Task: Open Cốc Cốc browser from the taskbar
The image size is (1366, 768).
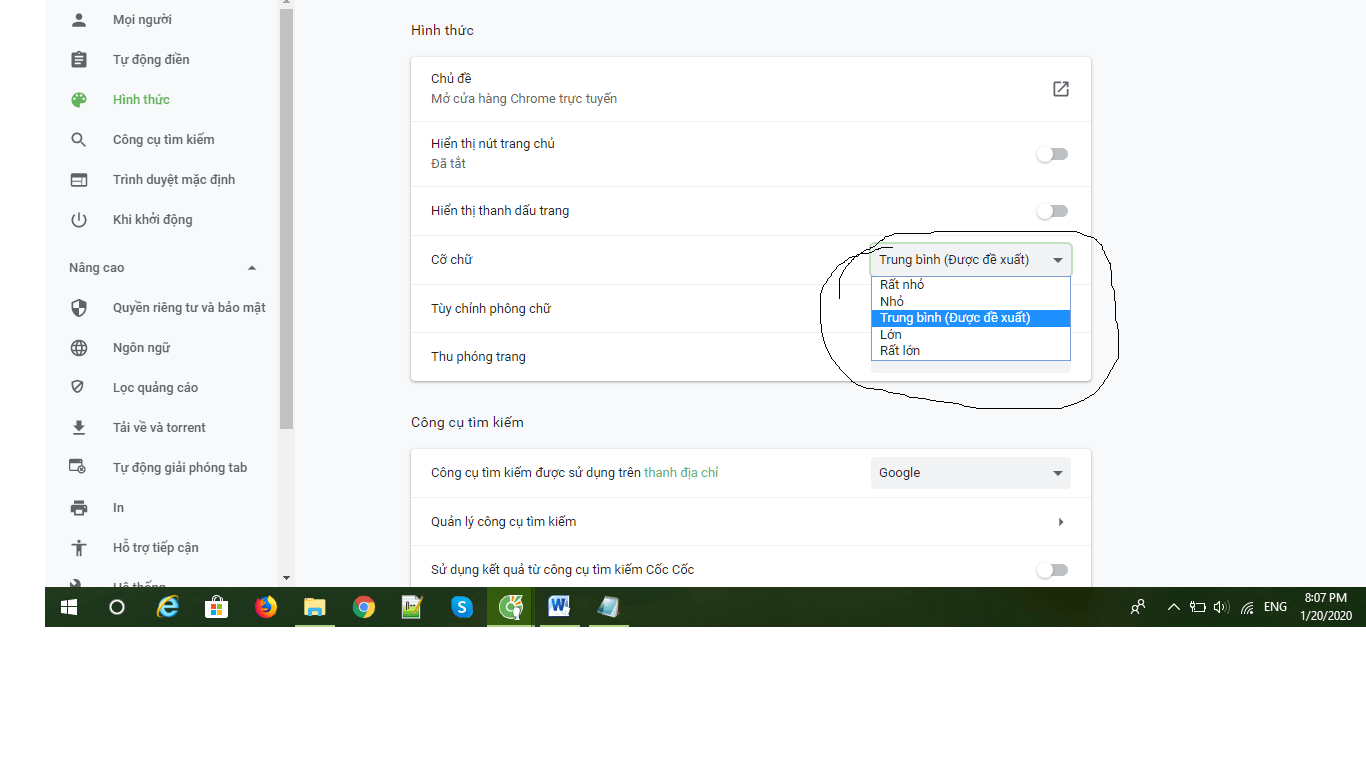Action: pyautogui.click(x=511, y=607)
